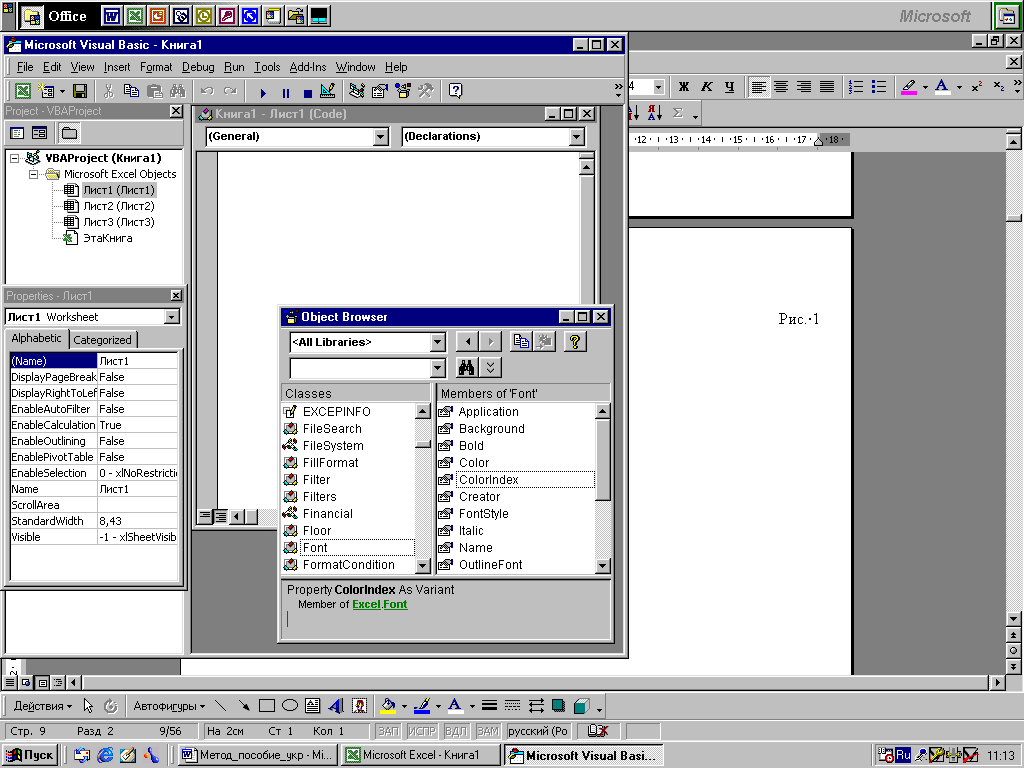Switch to Microsoft Excel - Книга1 taskbar button

point(420,755)
